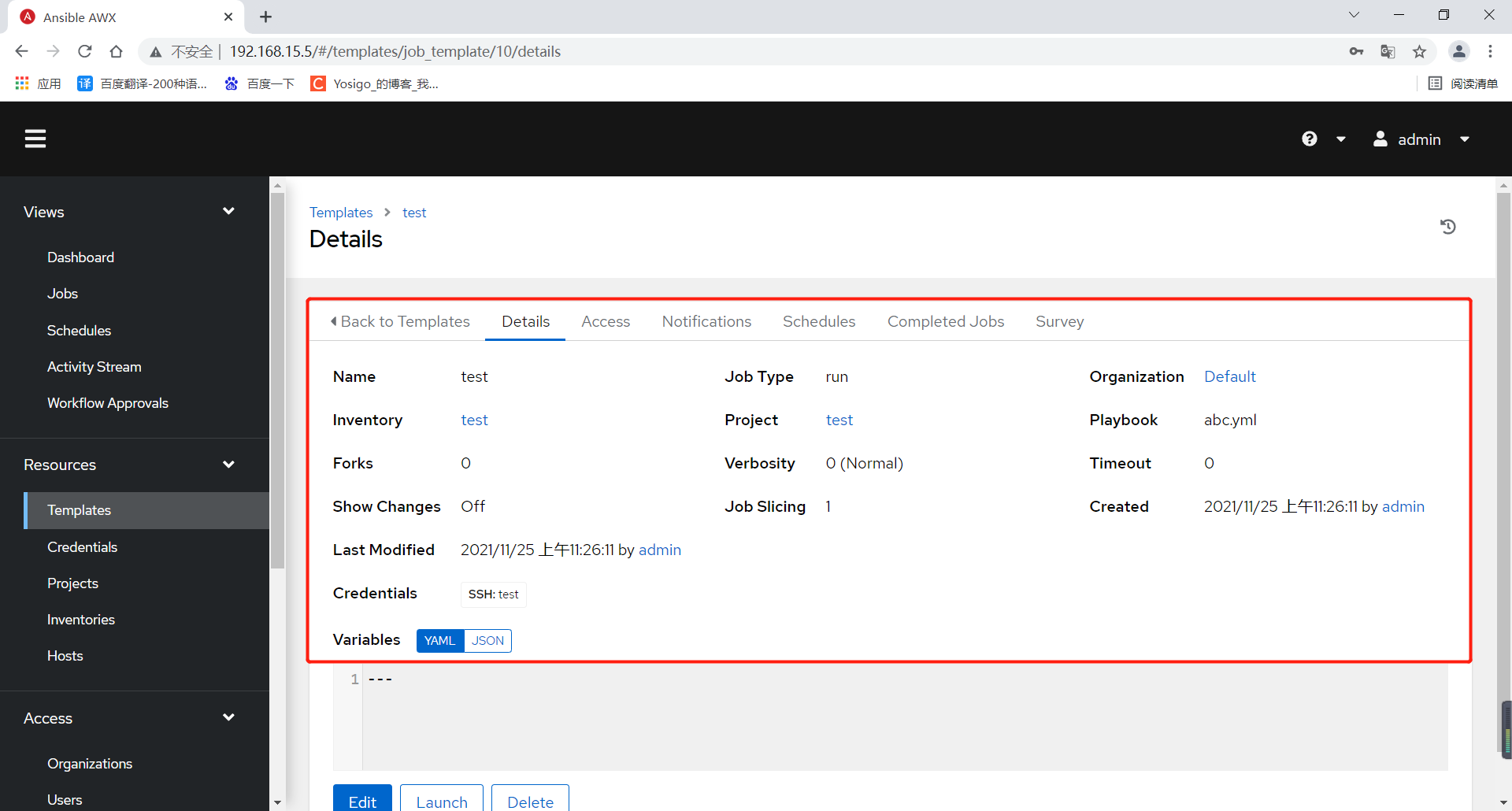Click the test breadcrumb link
Viewport: 1512px width, 811px height.
(414, 213)
